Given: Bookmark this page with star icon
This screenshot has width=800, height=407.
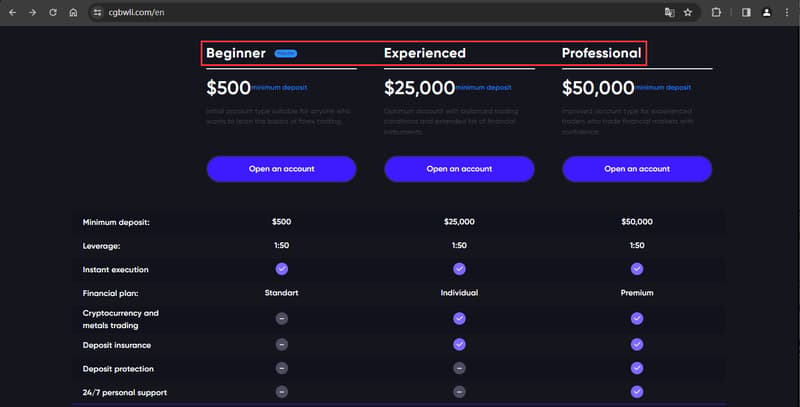Looking at the screenshot, I should click(688, 12).
